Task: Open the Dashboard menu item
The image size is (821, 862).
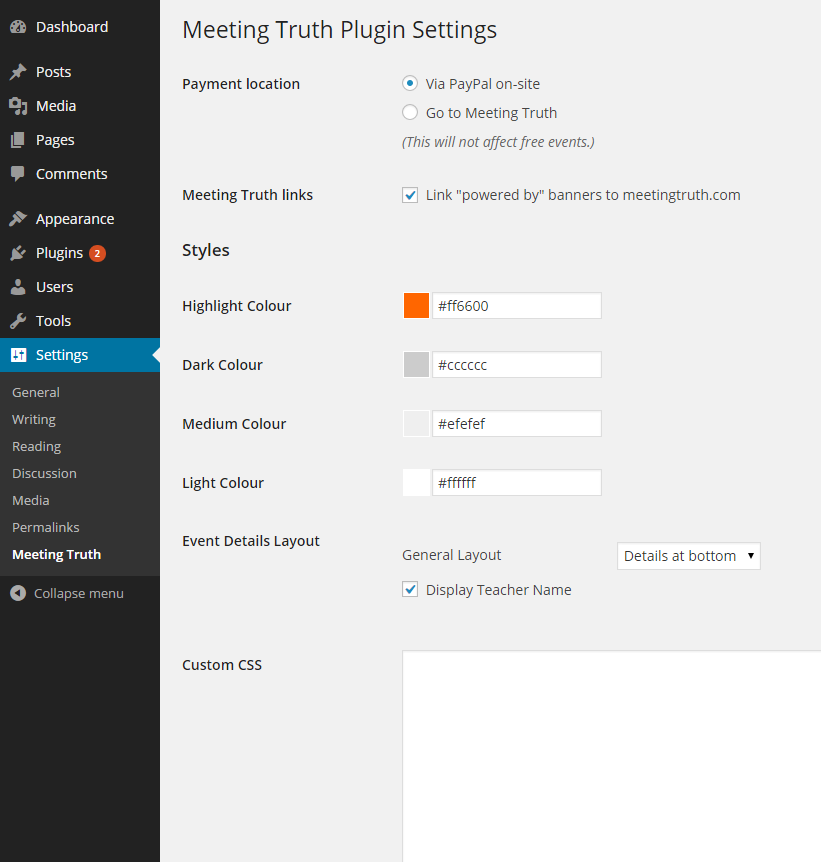Action: click(x=80, y=27)
